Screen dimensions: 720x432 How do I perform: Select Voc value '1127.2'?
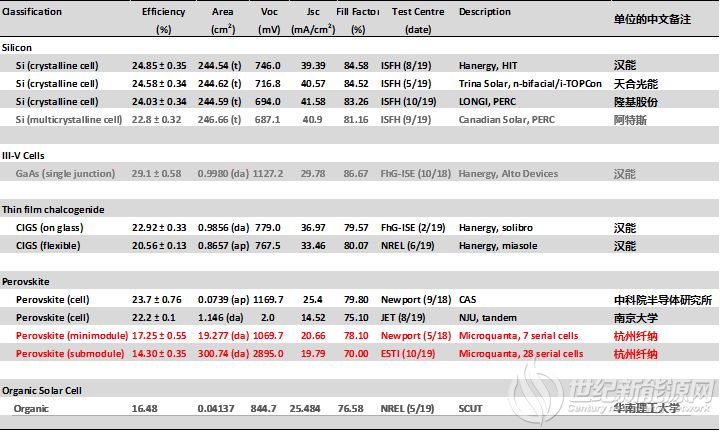pyautogui.click(x=268, y=174)
